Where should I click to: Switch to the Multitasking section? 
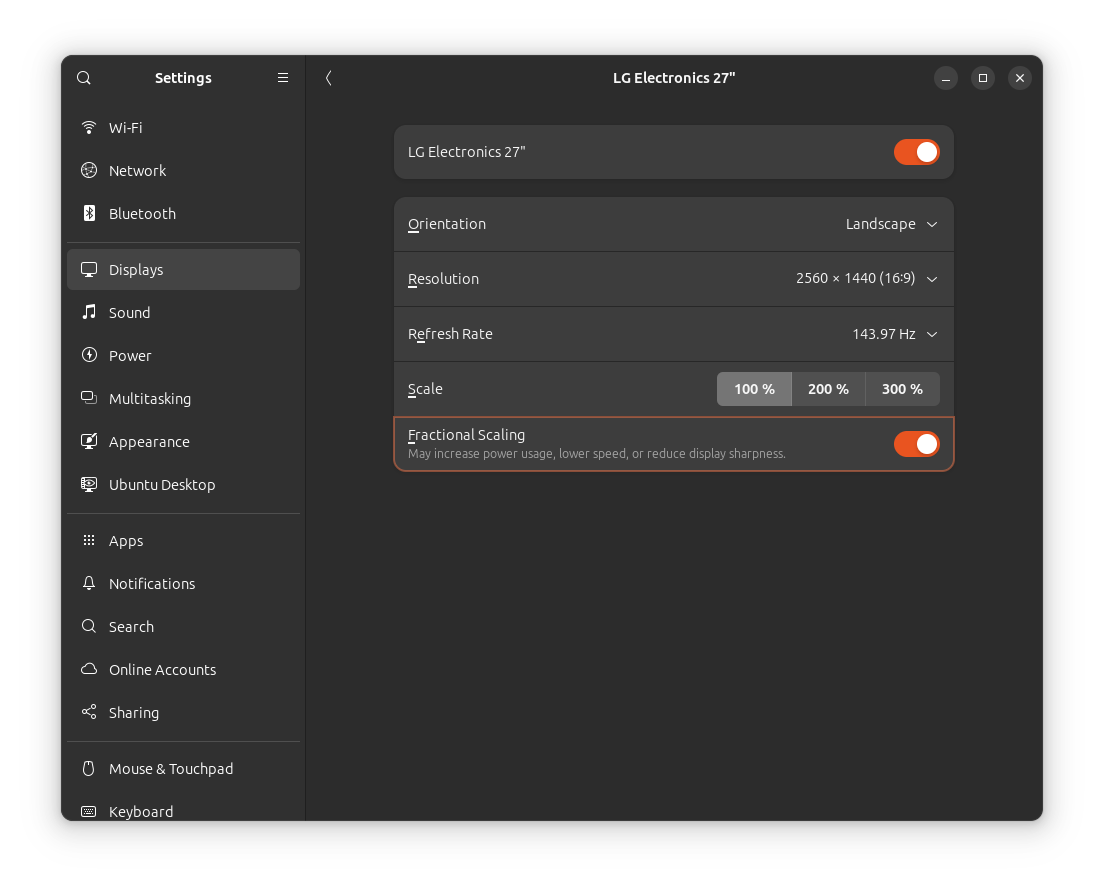click(150, 398)
